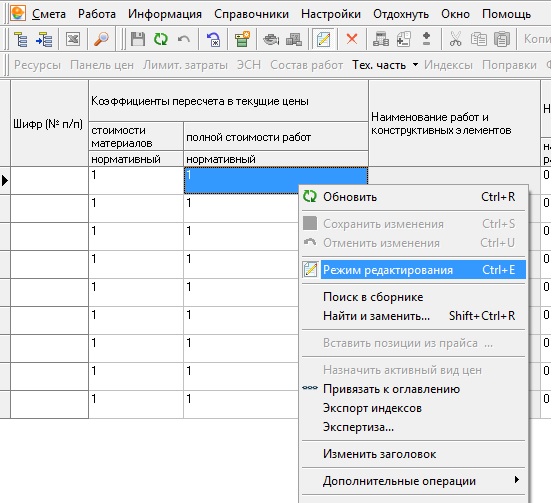Image resolution: width=552 pixels, height=503 pixels.
Task: Open the Смета menu
Action: [x=49, y=14]
